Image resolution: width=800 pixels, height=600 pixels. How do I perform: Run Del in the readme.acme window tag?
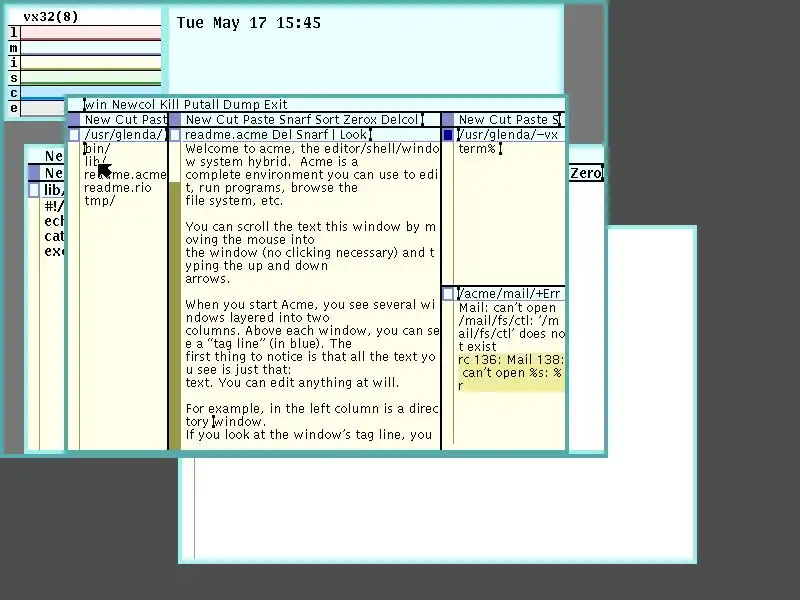tap(281, 135)
